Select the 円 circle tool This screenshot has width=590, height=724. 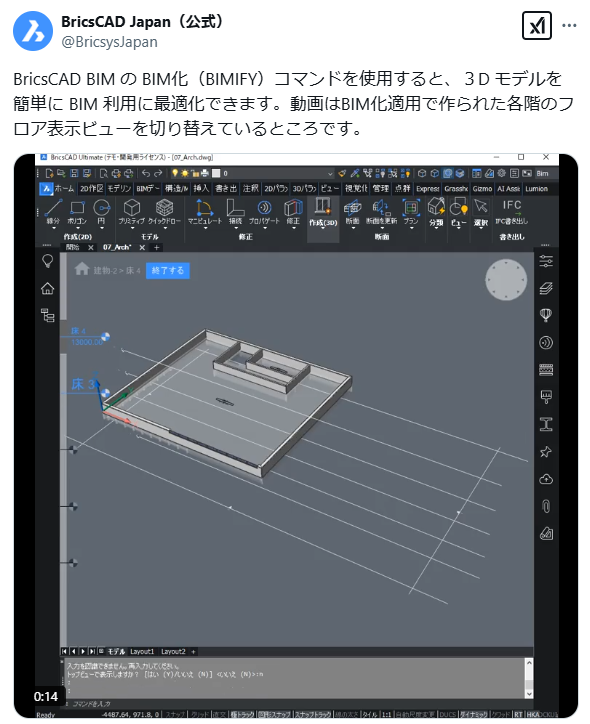click(101, 211)
